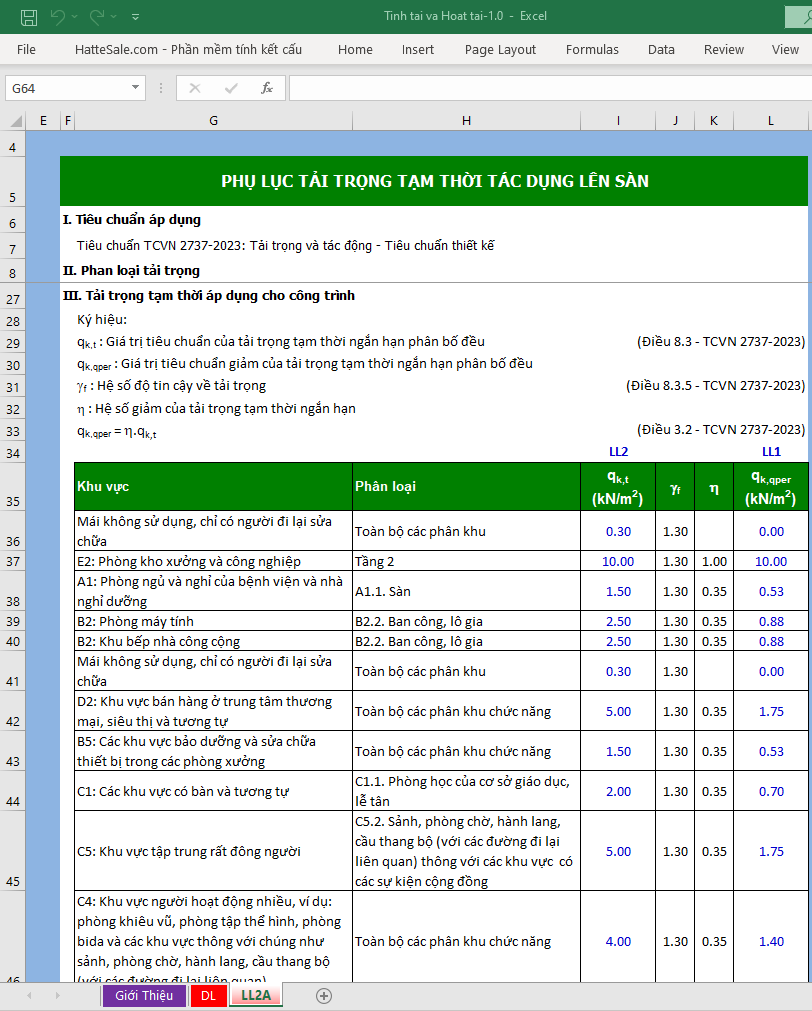Click the cell 'C5: Khu vực tập trung rất đông người'
Screen dimensions: 812x1011
213,851
